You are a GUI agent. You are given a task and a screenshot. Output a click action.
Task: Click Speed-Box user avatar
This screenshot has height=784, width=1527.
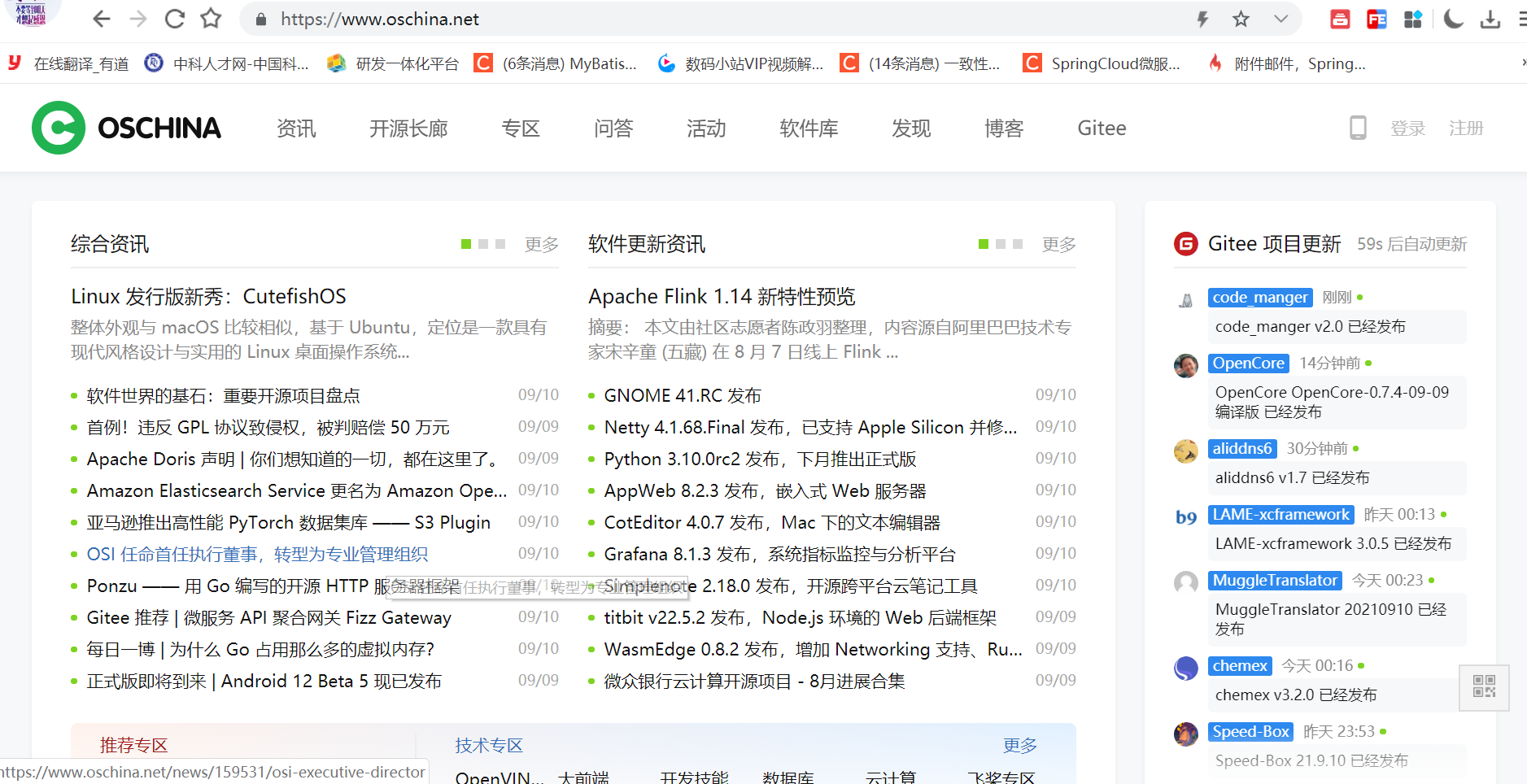pos(1186,734)
